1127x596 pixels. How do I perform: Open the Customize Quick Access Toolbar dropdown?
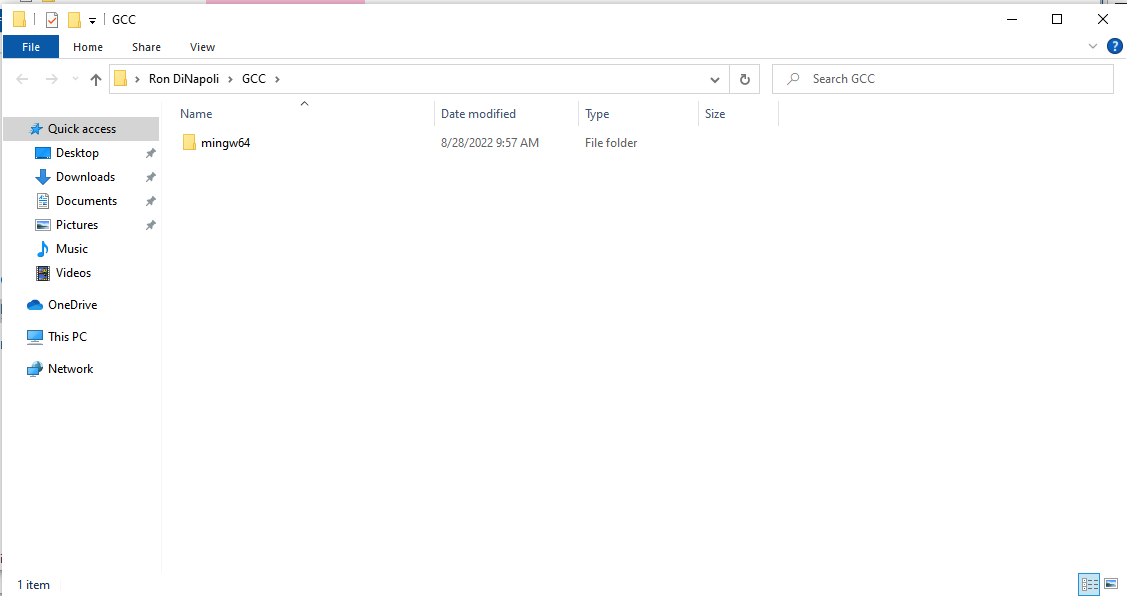[93, 21]
